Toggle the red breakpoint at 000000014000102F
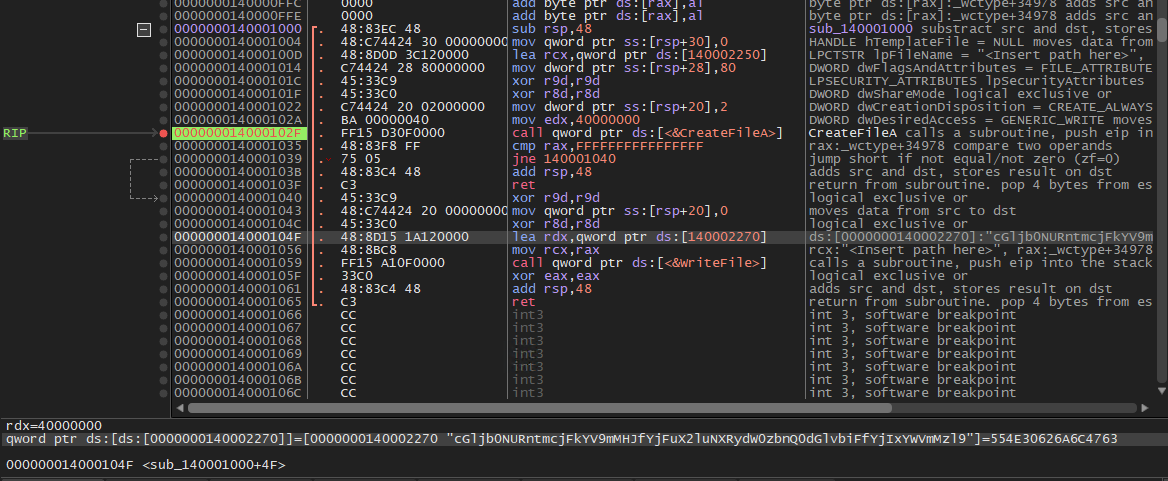 [x=164, y=133]
